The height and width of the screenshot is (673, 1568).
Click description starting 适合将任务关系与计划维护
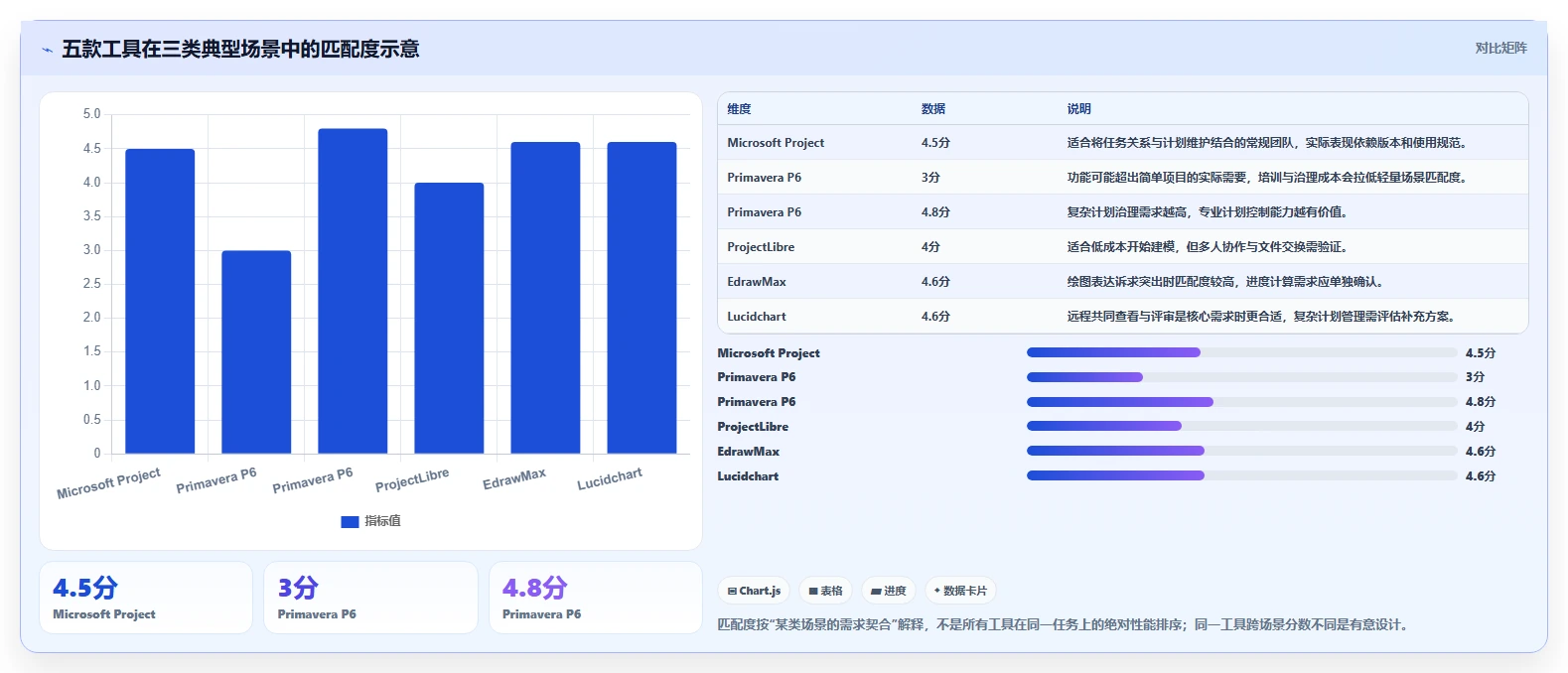coord(1268,143)
